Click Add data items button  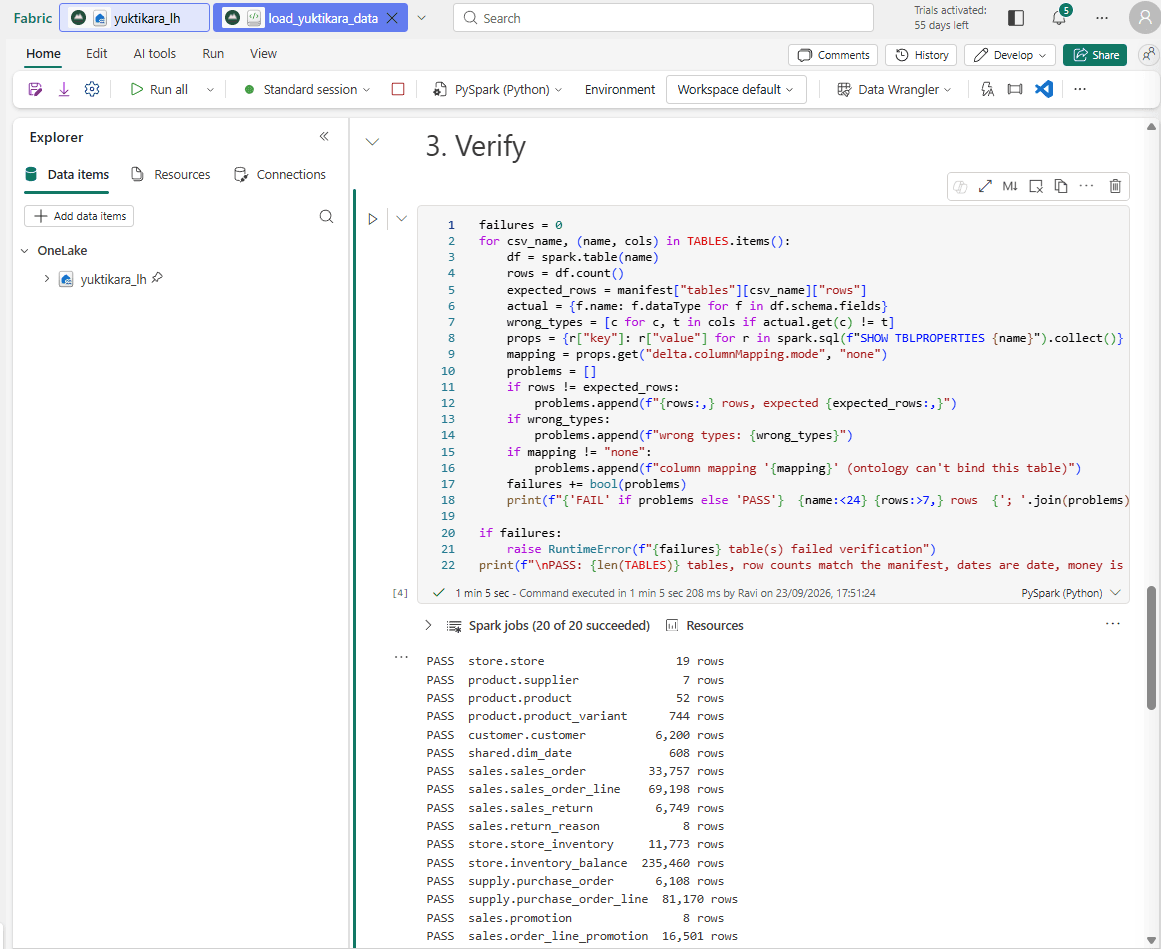[x=79, y=216]
